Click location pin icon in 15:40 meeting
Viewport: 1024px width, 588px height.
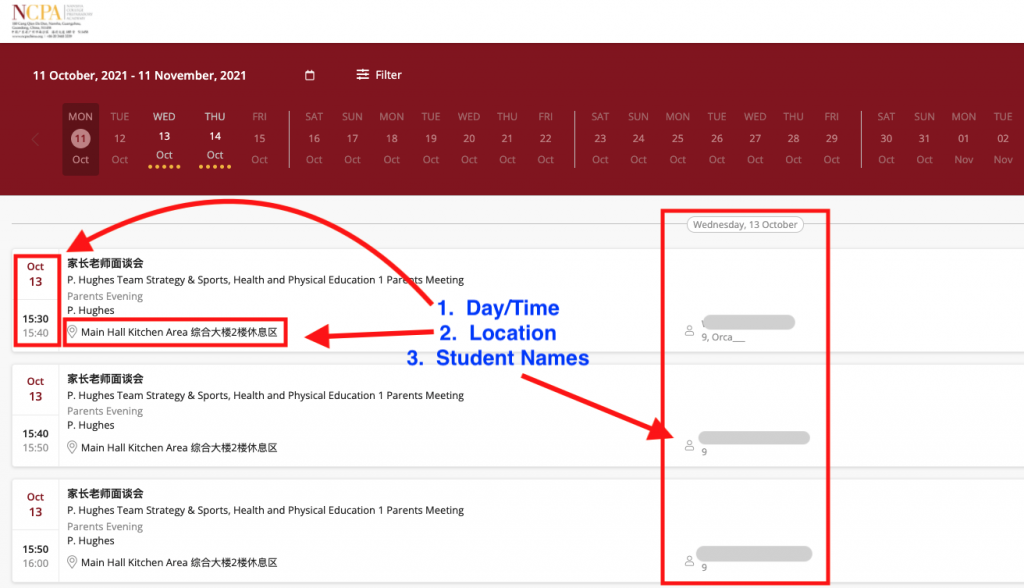pyautogui.click(x=72, y=447)
